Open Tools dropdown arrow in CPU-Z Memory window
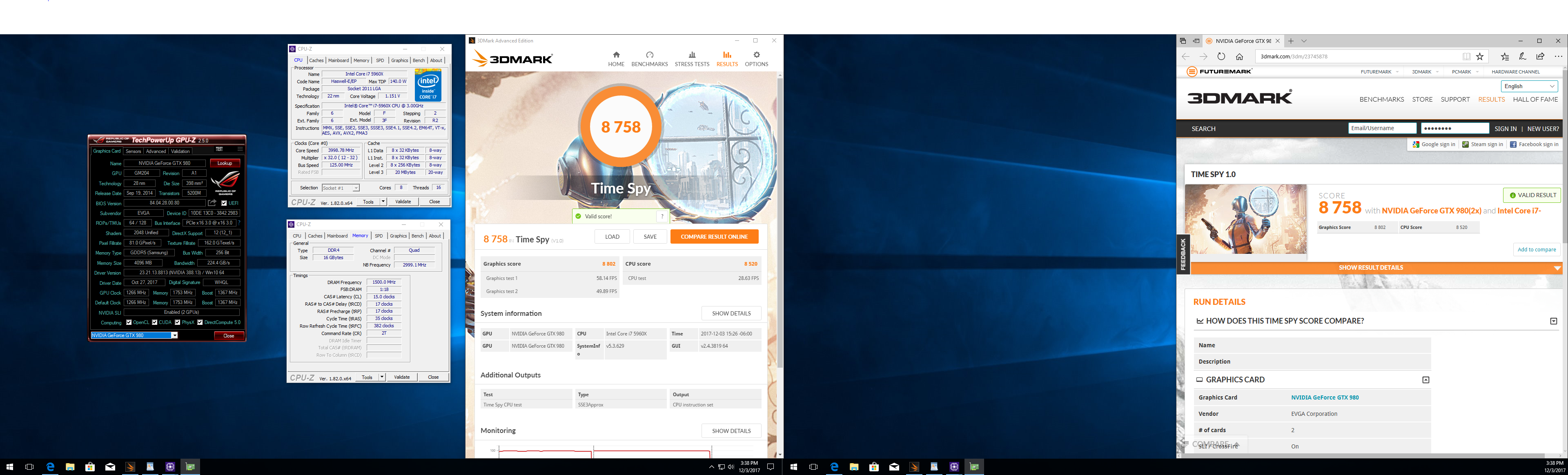 point(382,377)
